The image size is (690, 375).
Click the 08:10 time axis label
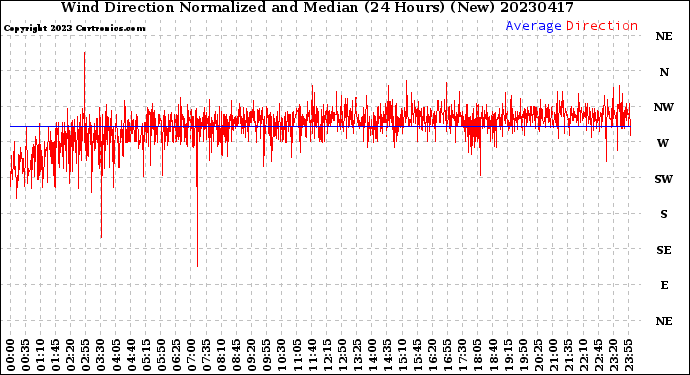pos(222,355)
